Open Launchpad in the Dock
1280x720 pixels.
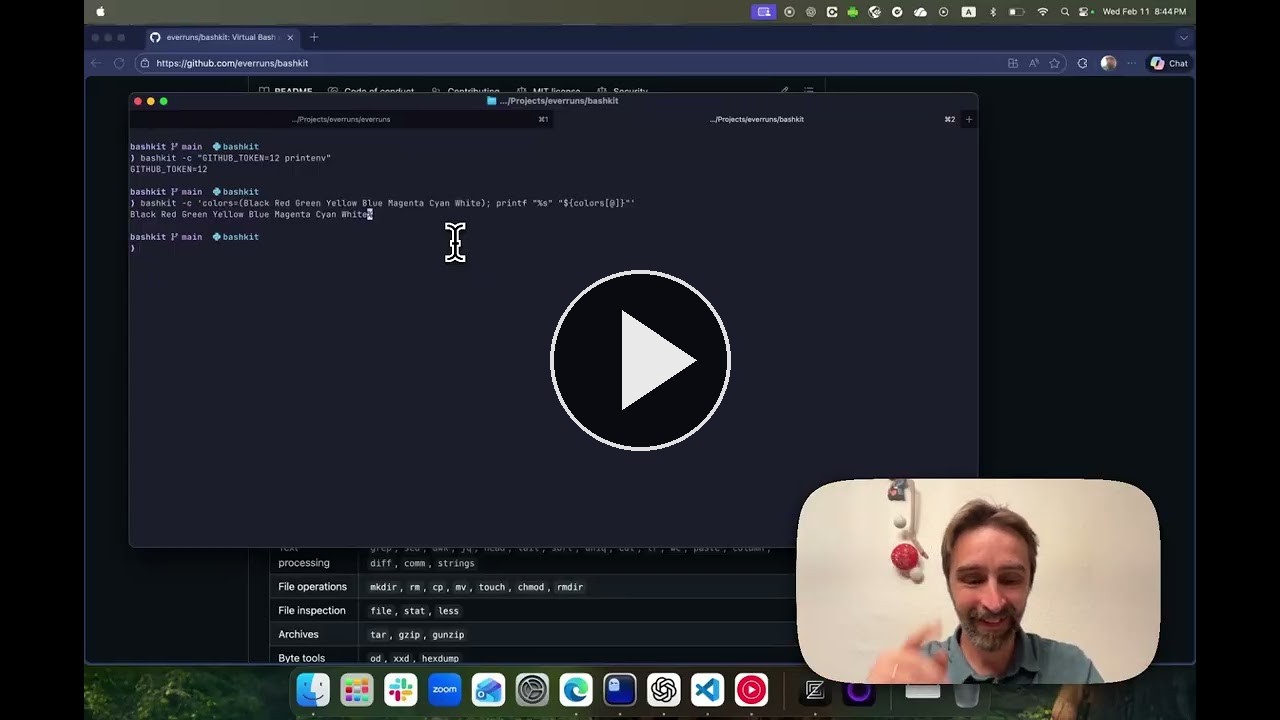(x=357, y=690)
